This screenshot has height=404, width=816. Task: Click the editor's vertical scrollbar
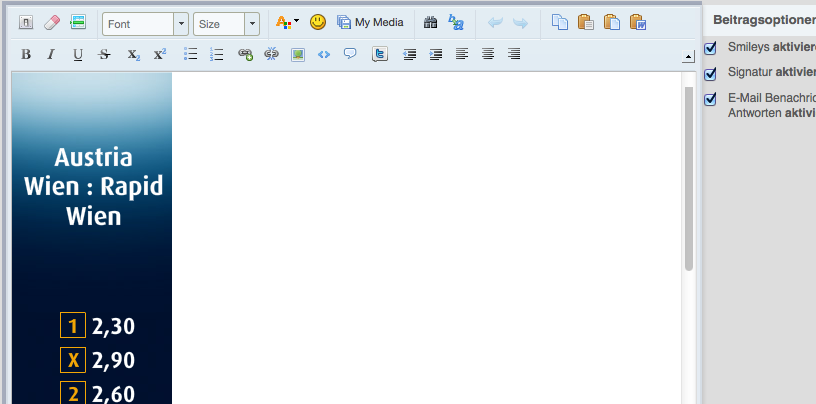689,179
